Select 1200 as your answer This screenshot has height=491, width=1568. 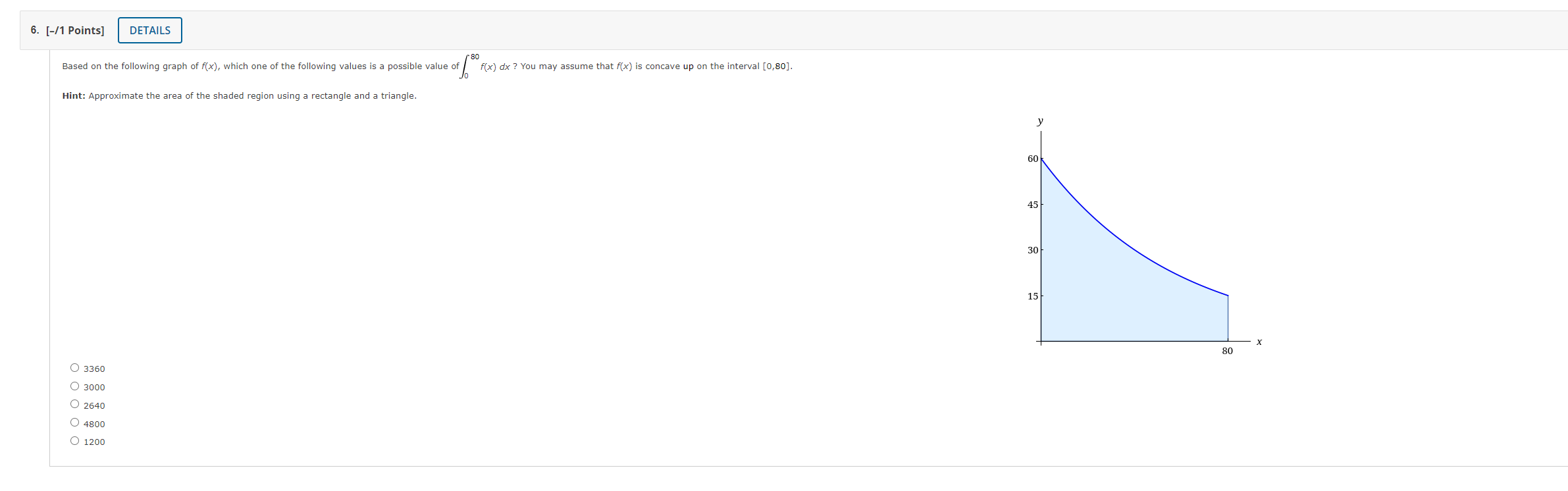point(75,440)
